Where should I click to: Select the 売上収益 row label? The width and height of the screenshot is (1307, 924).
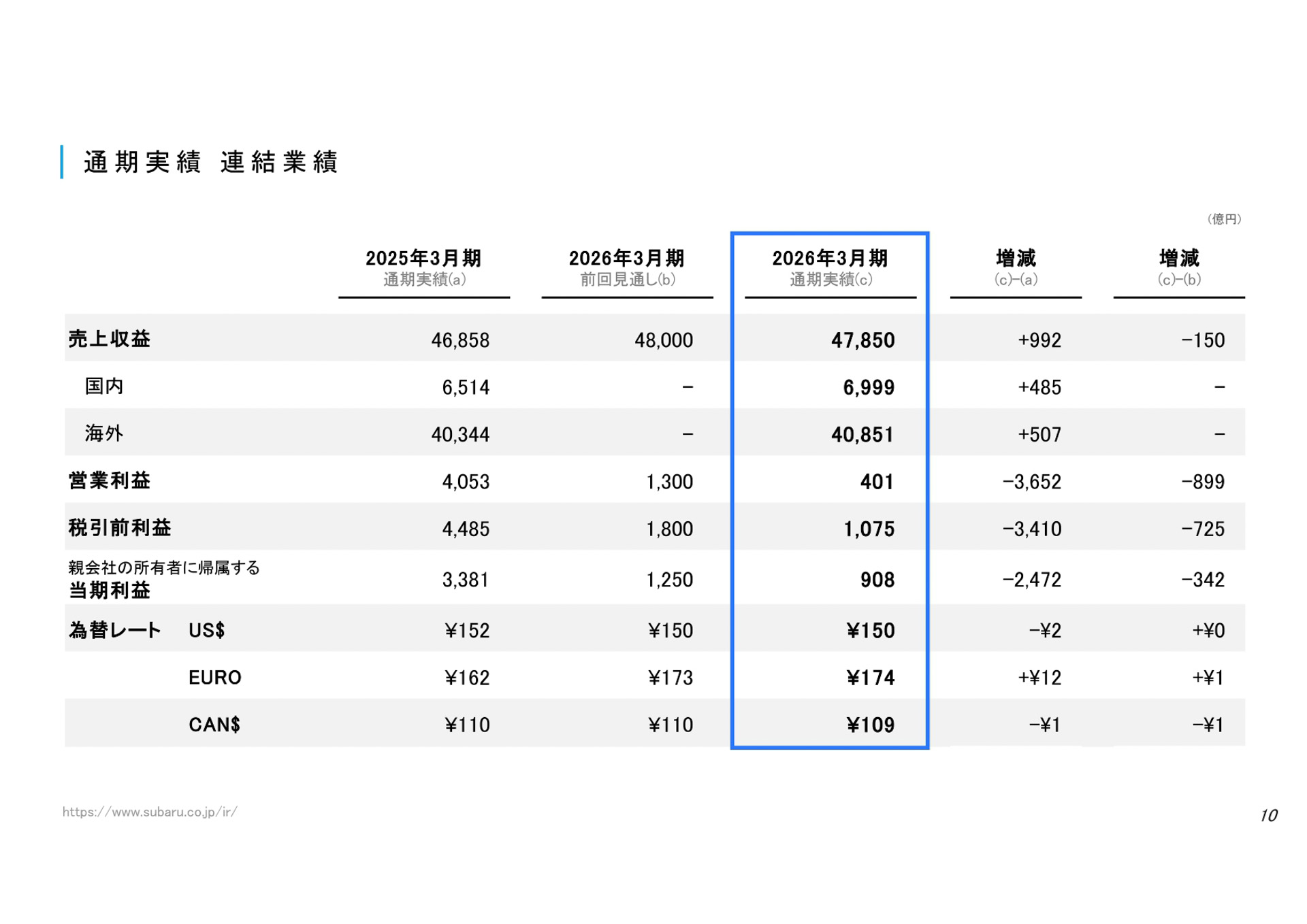click(x=109, y=339)
